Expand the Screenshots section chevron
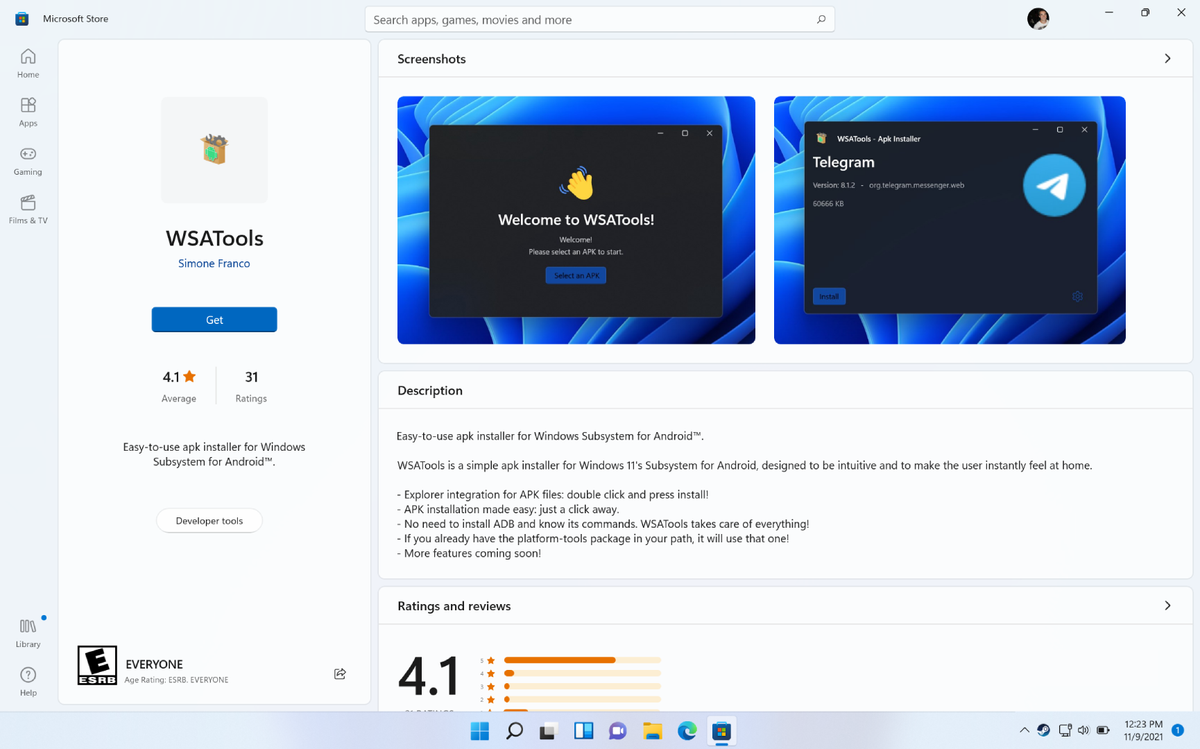This screenshot has width=1200, height=749. pyautogui.click(x=1167, y=58)
